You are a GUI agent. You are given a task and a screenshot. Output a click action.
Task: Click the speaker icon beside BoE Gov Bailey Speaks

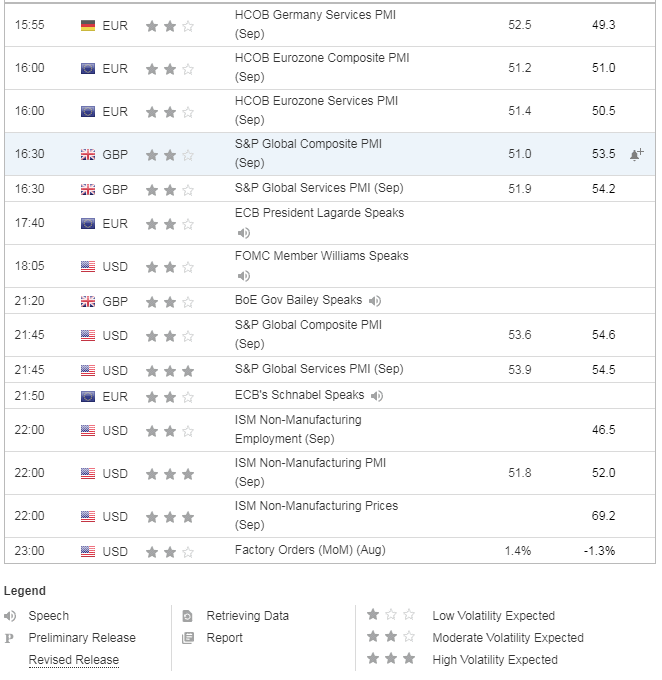coord(375,301)
